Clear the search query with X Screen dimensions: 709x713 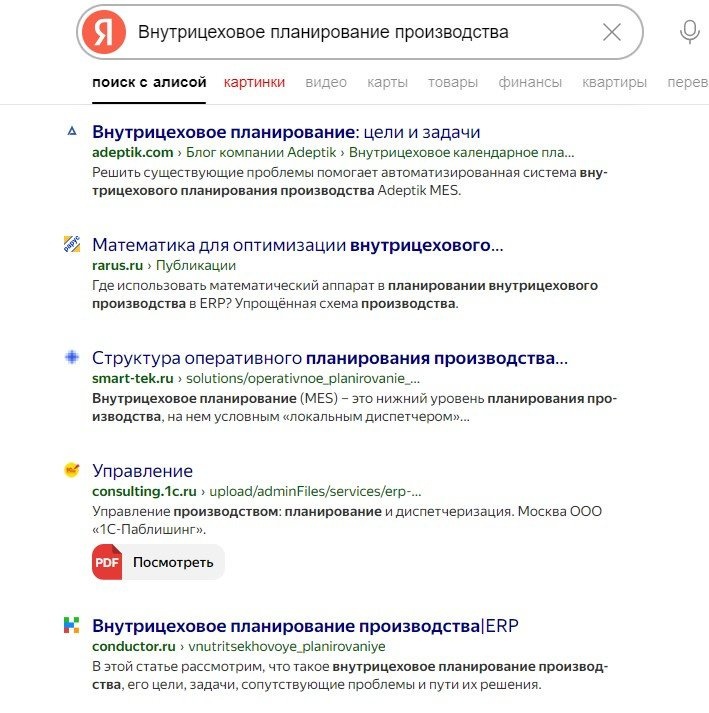612,32
